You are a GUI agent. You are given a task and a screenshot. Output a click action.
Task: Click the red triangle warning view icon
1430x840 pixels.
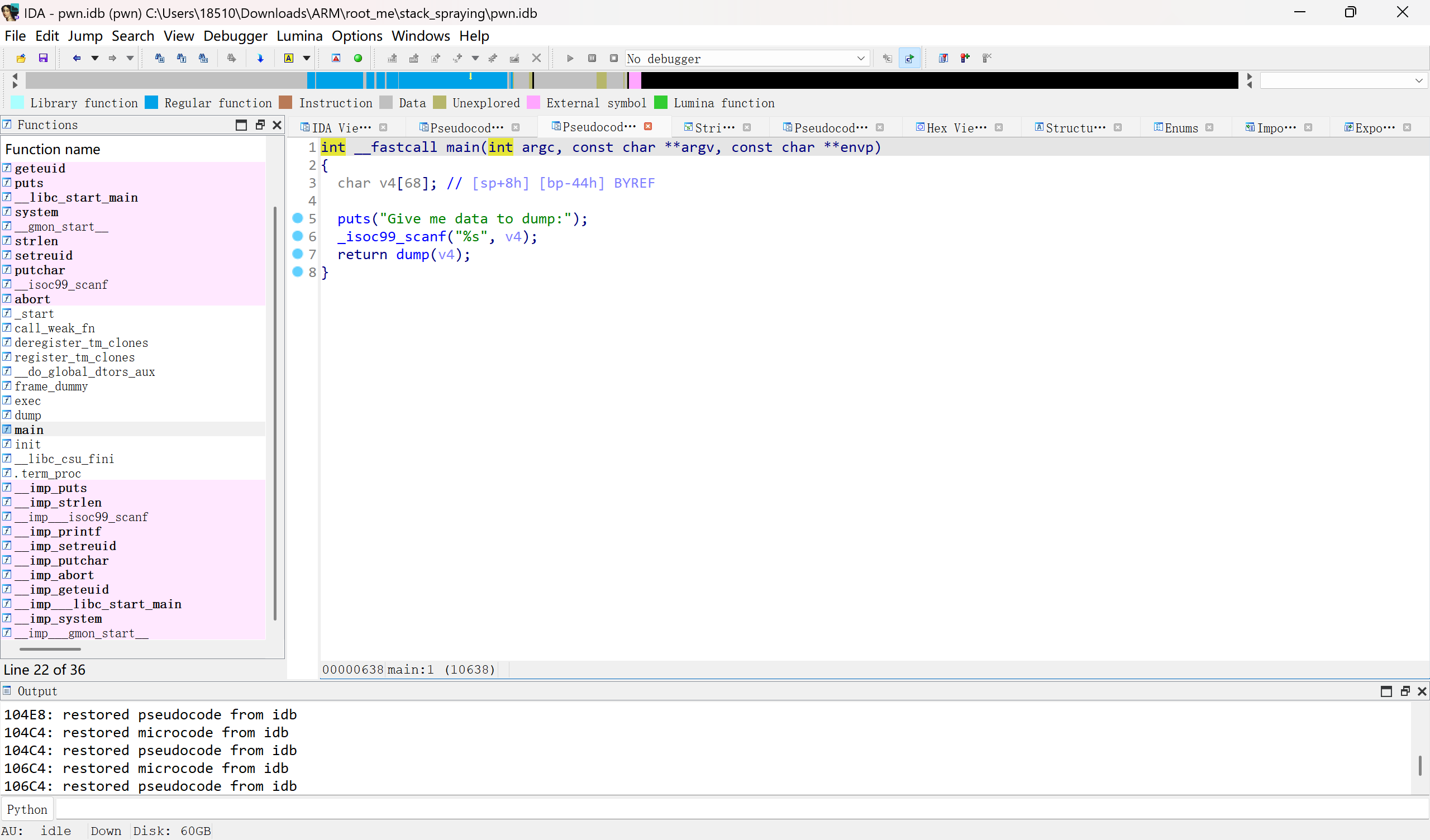tap(336, 58)
